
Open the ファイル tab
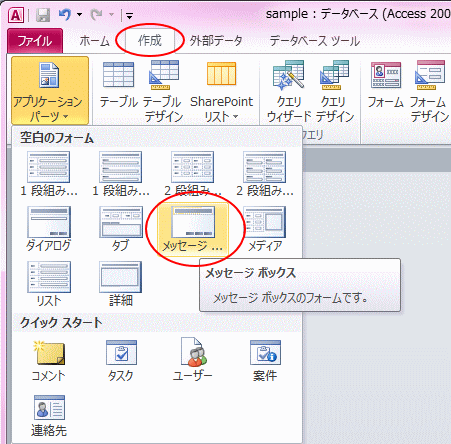pos(35,41)
